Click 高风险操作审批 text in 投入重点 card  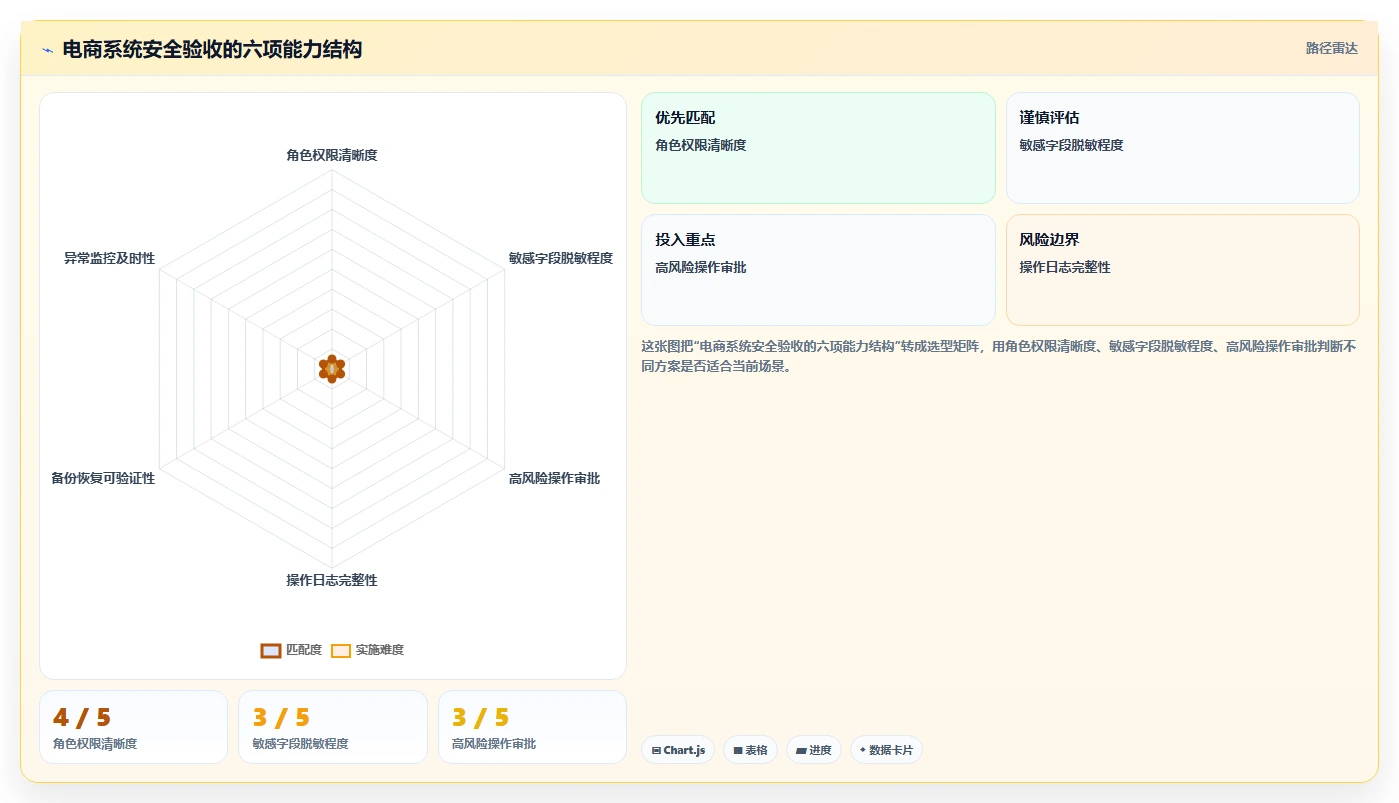[701, 267]
